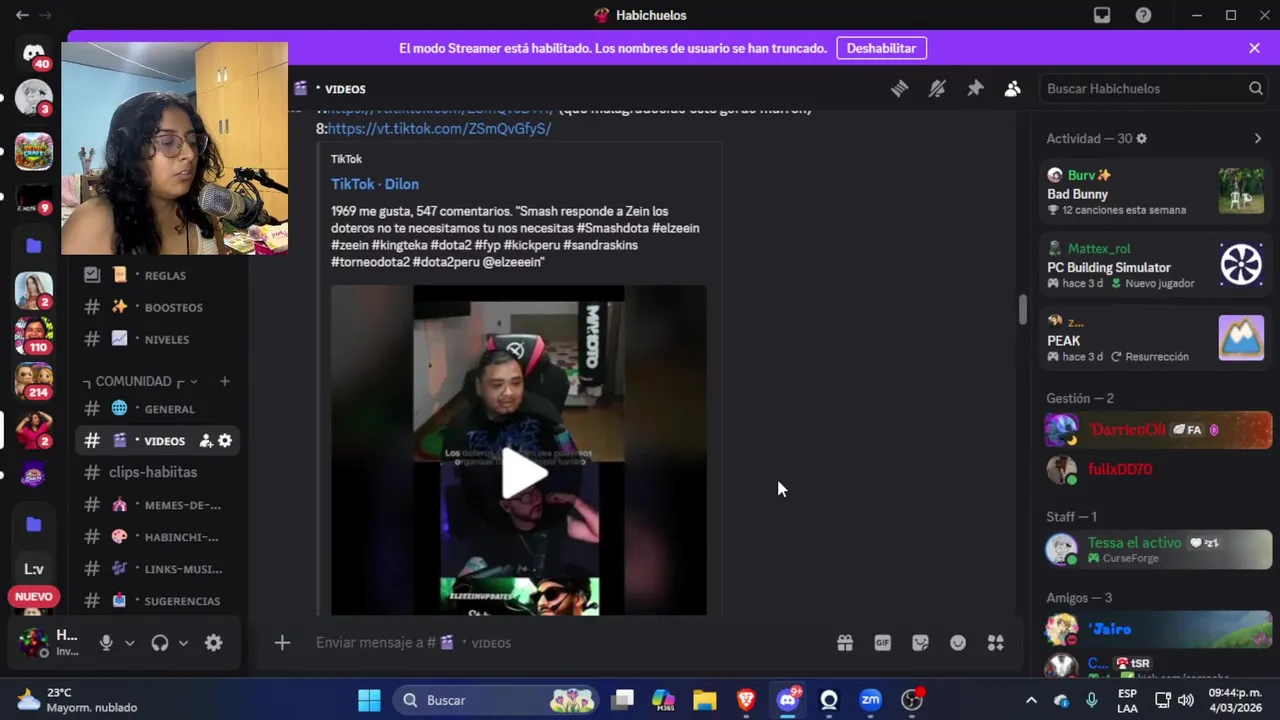Open the BOOSTEOS channel
Image resolution: width=1280 pixels, height=720 pixels.
[160, 307]
